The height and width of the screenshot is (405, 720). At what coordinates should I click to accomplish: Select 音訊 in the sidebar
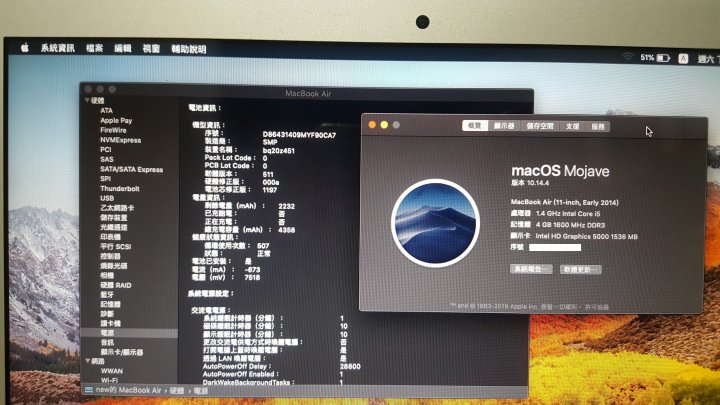pos(107,343)
